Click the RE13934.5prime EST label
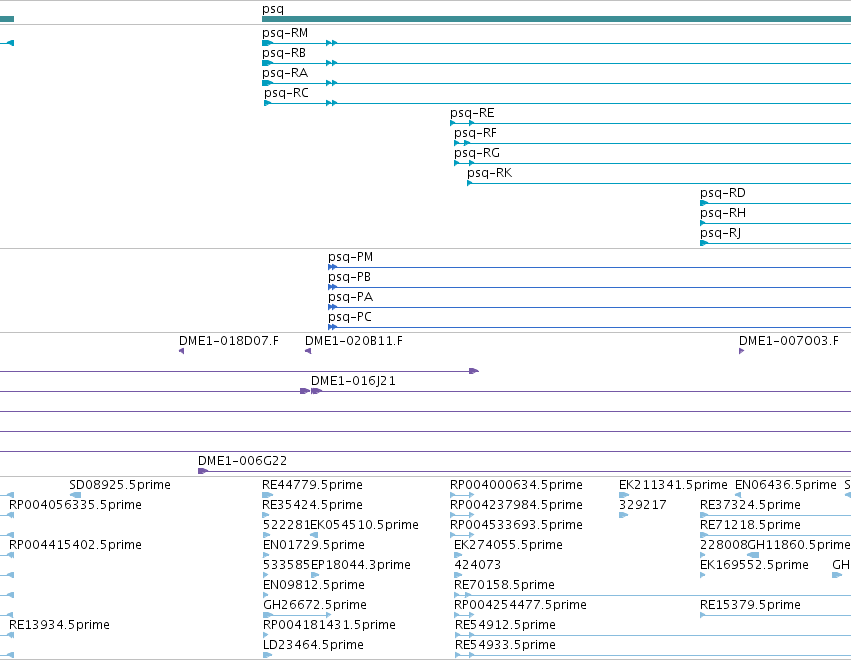851x660 pixels. (60, 625)
